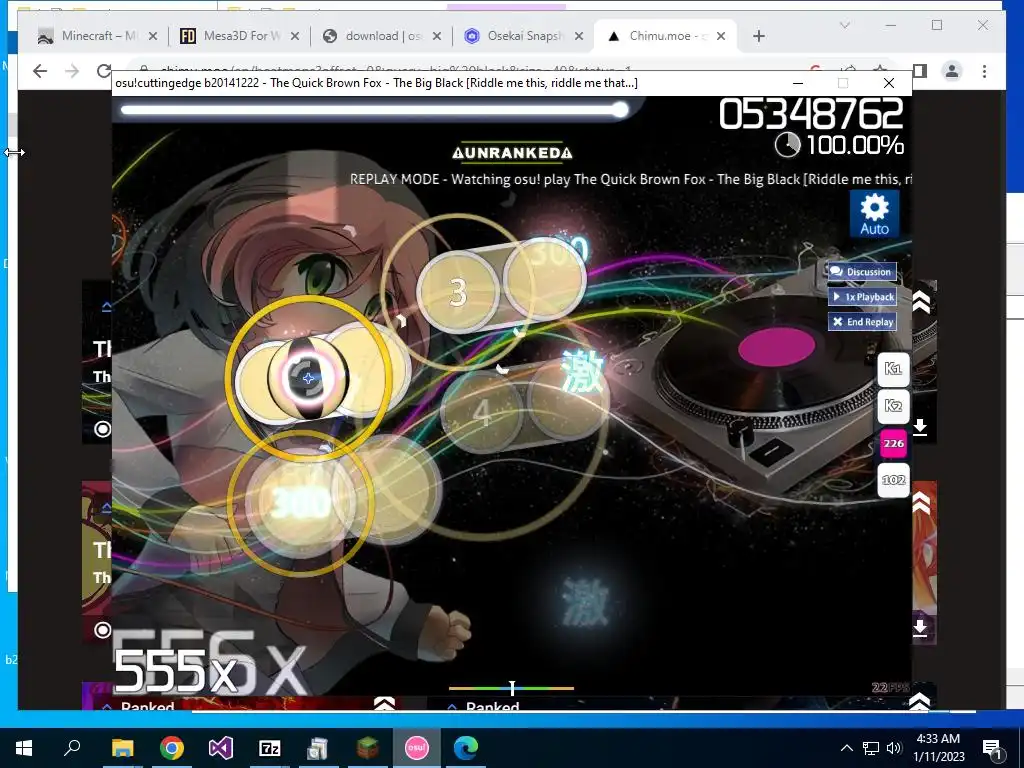The image size is (1024, 768).
Task: Select the lower-left card radio circle
Action: click(103, 630)
